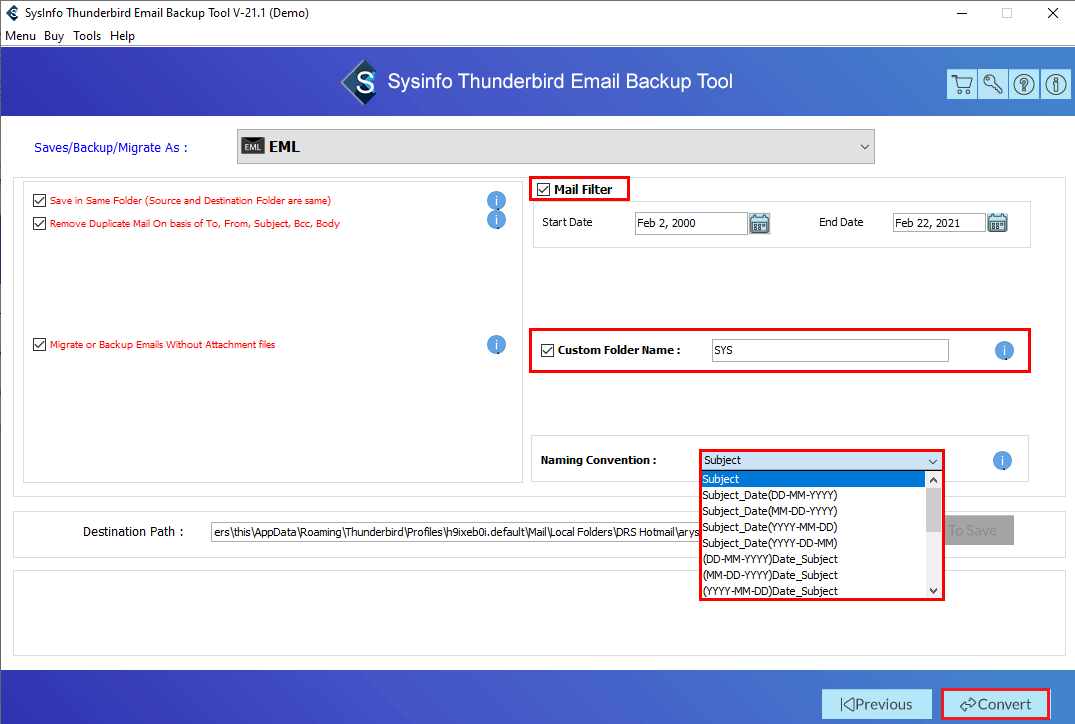Show info for Remove Duplicate Mail
Viewport: 1075px width, 724px height.
(496, 219)
